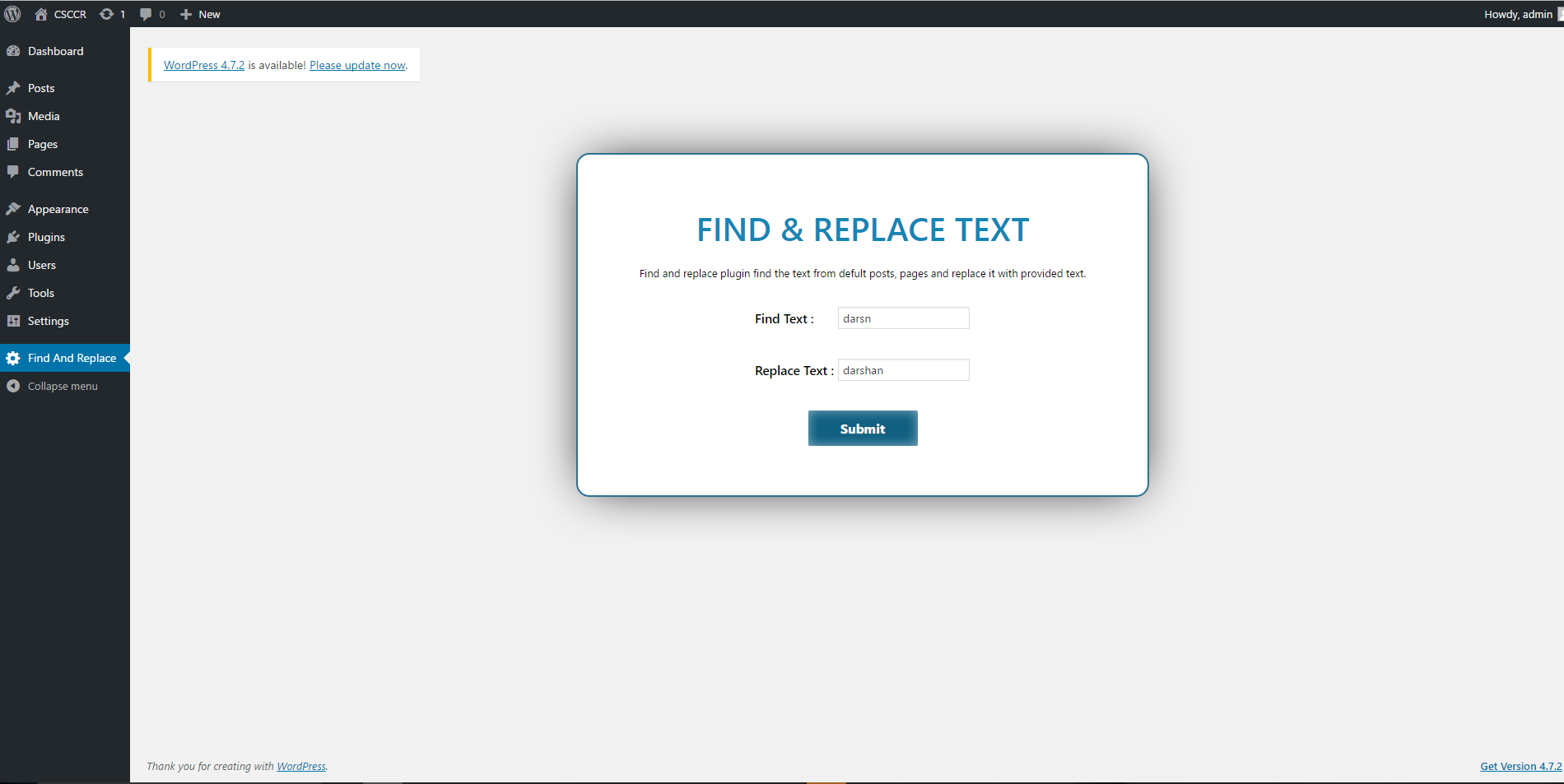1564x784 pixels.
Task: Click the Plugins plug icon
Action: tap(13, 237)
